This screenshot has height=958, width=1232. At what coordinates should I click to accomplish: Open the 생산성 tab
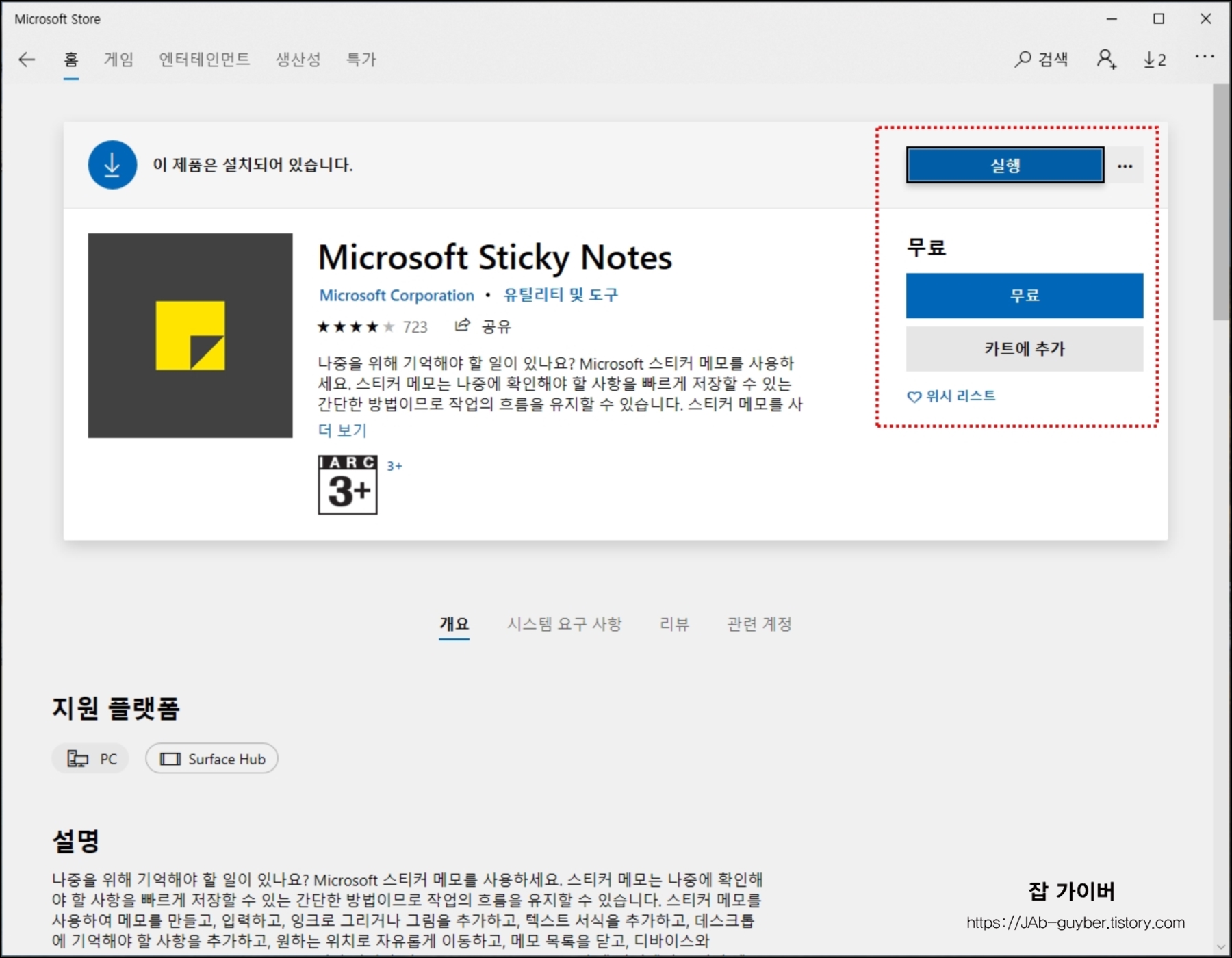click(298, 60)
